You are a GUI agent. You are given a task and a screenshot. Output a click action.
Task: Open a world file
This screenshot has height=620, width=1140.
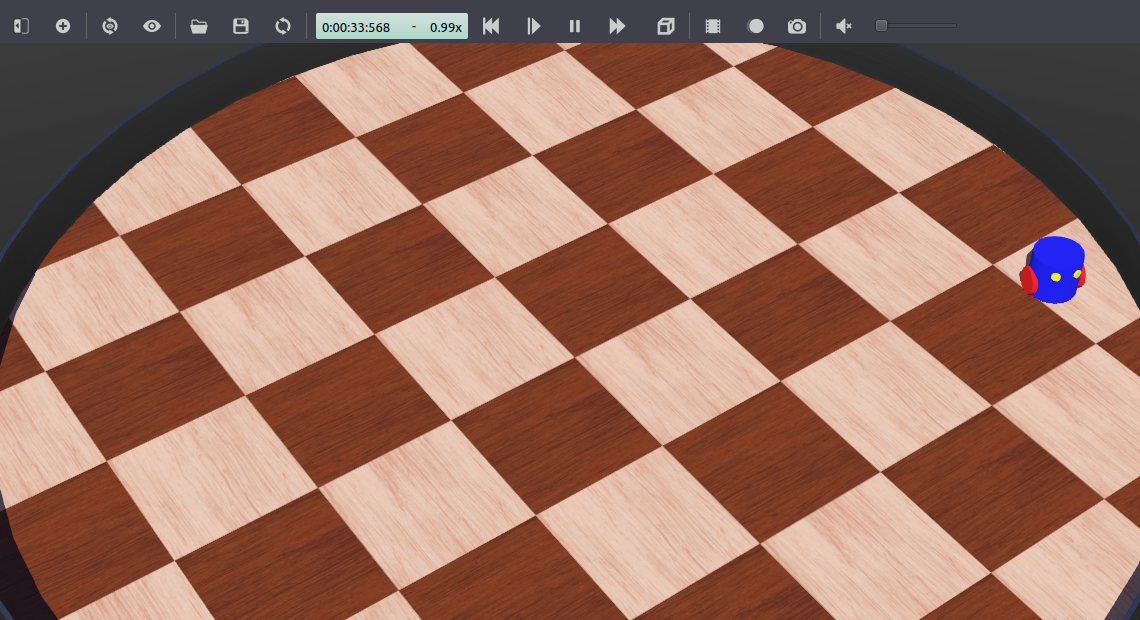point(197,26)
